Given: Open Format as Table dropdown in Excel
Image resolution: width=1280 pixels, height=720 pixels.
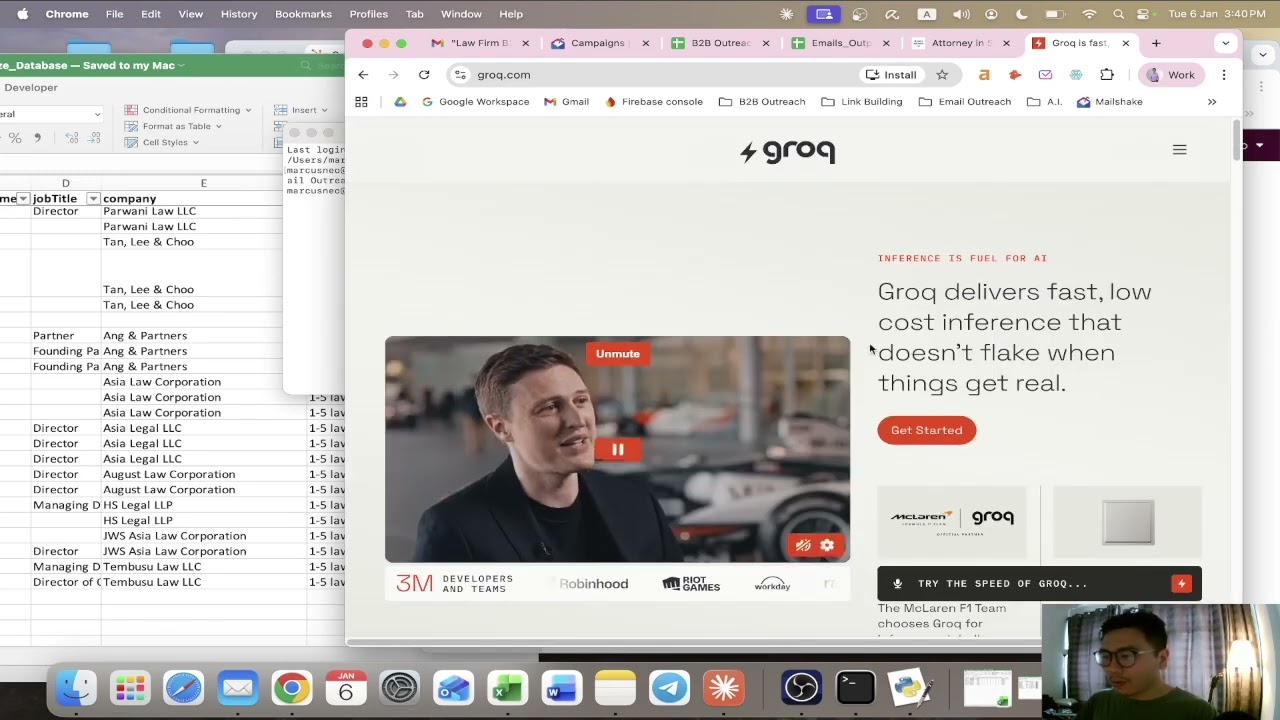Looking at the screenshot, I should click(x=173, y=126).
